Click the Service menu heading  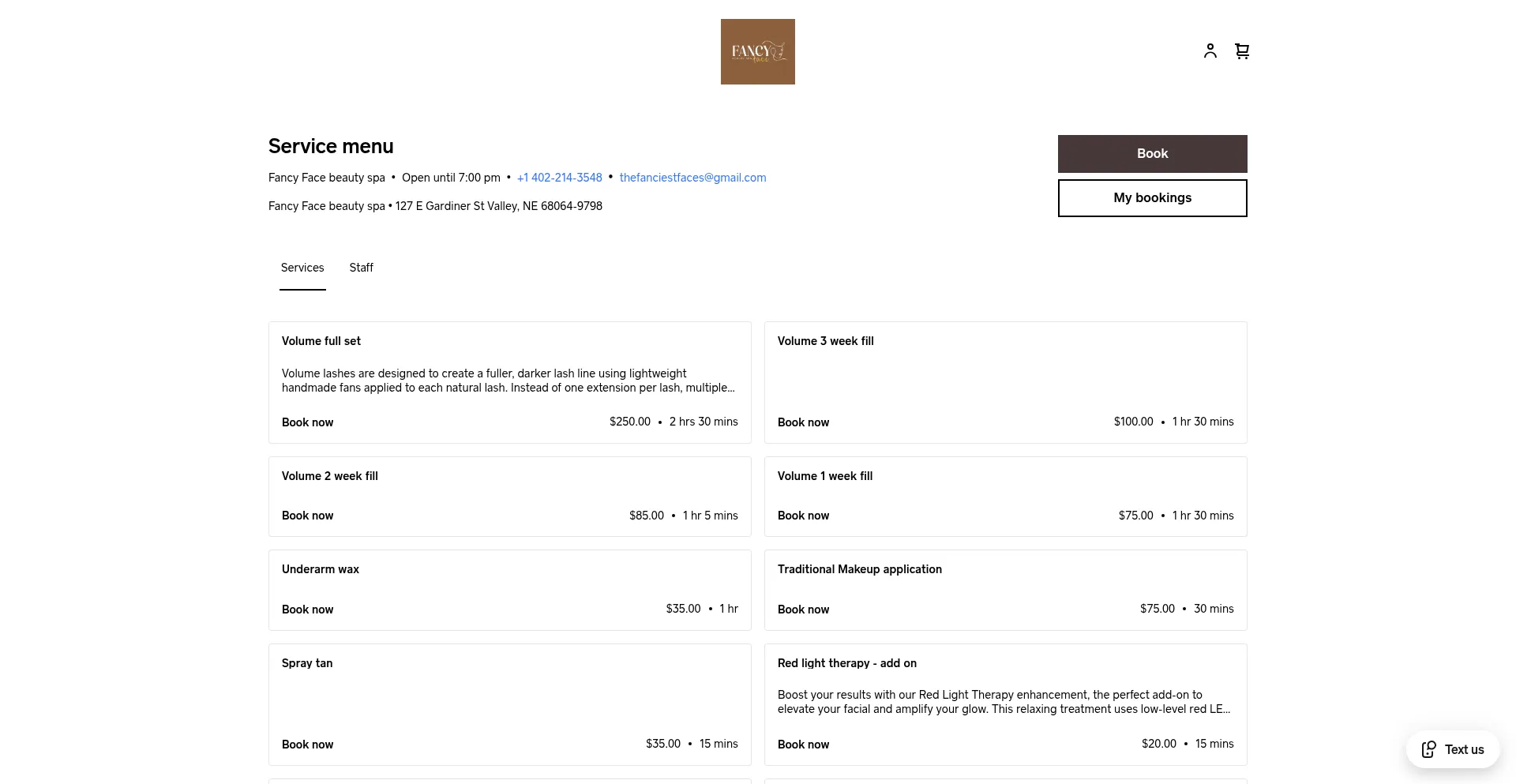(331, 146)
